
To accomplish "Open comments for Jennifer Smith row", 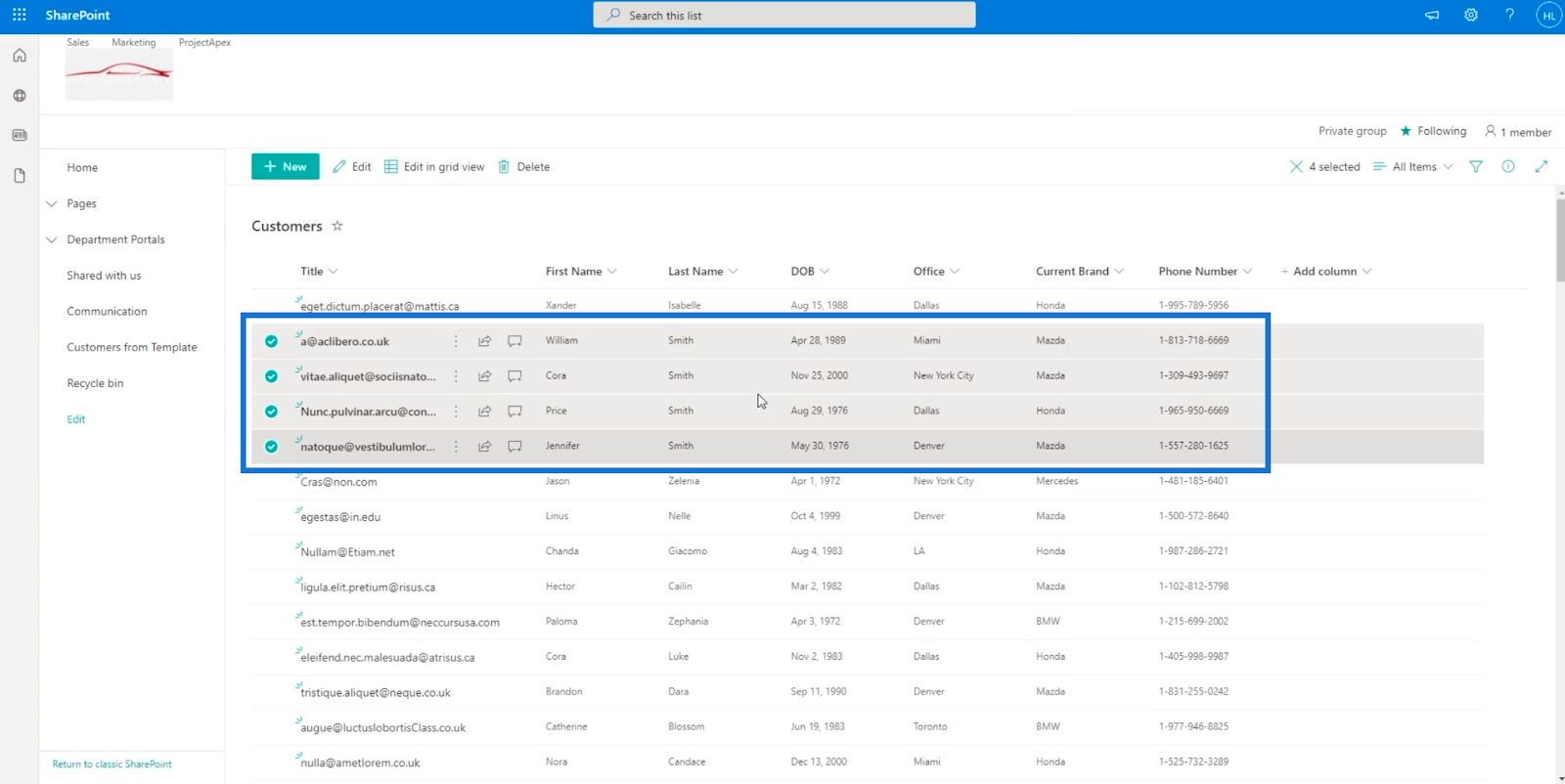I will (514, 447).
